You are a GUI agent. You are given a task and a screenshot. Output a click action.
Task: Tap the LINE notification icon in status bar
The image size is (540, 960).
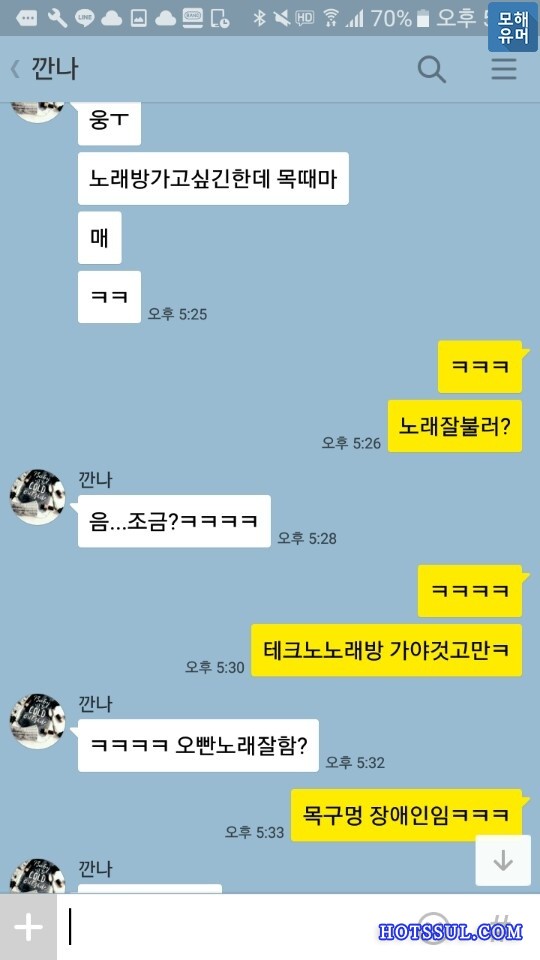click(84, 18)
